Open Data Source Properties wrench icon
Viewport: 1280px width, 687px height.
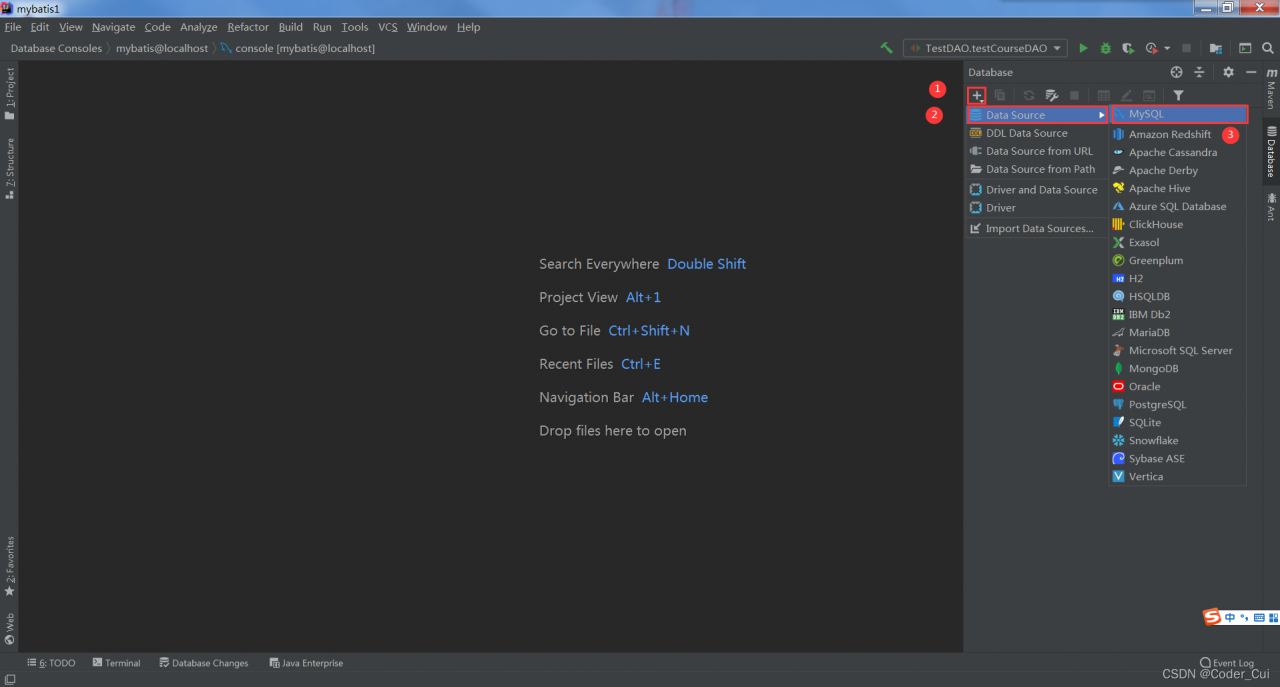click(x=1051, y=95)
